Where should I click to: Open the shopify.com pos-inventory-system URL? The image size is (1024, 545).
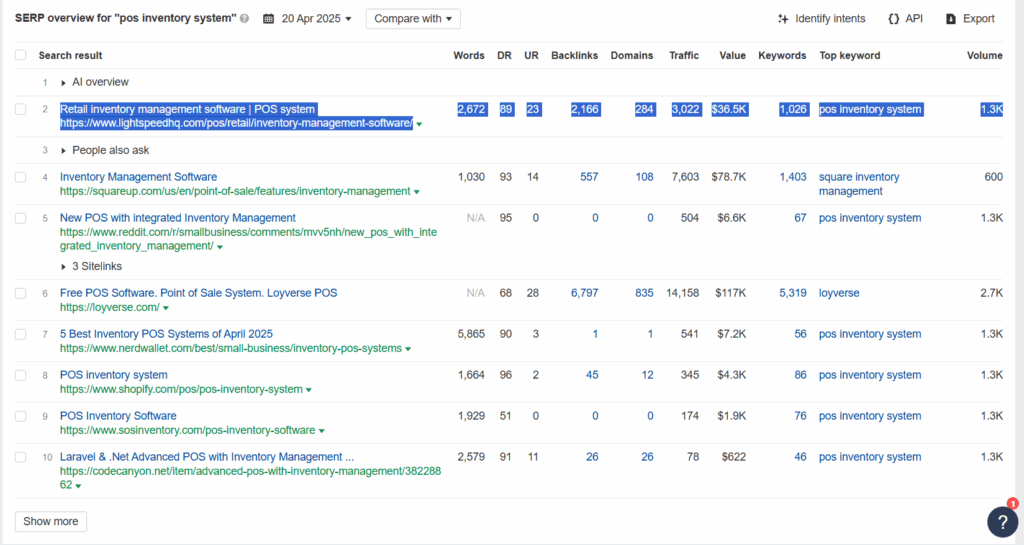click(x=182, y=390)
